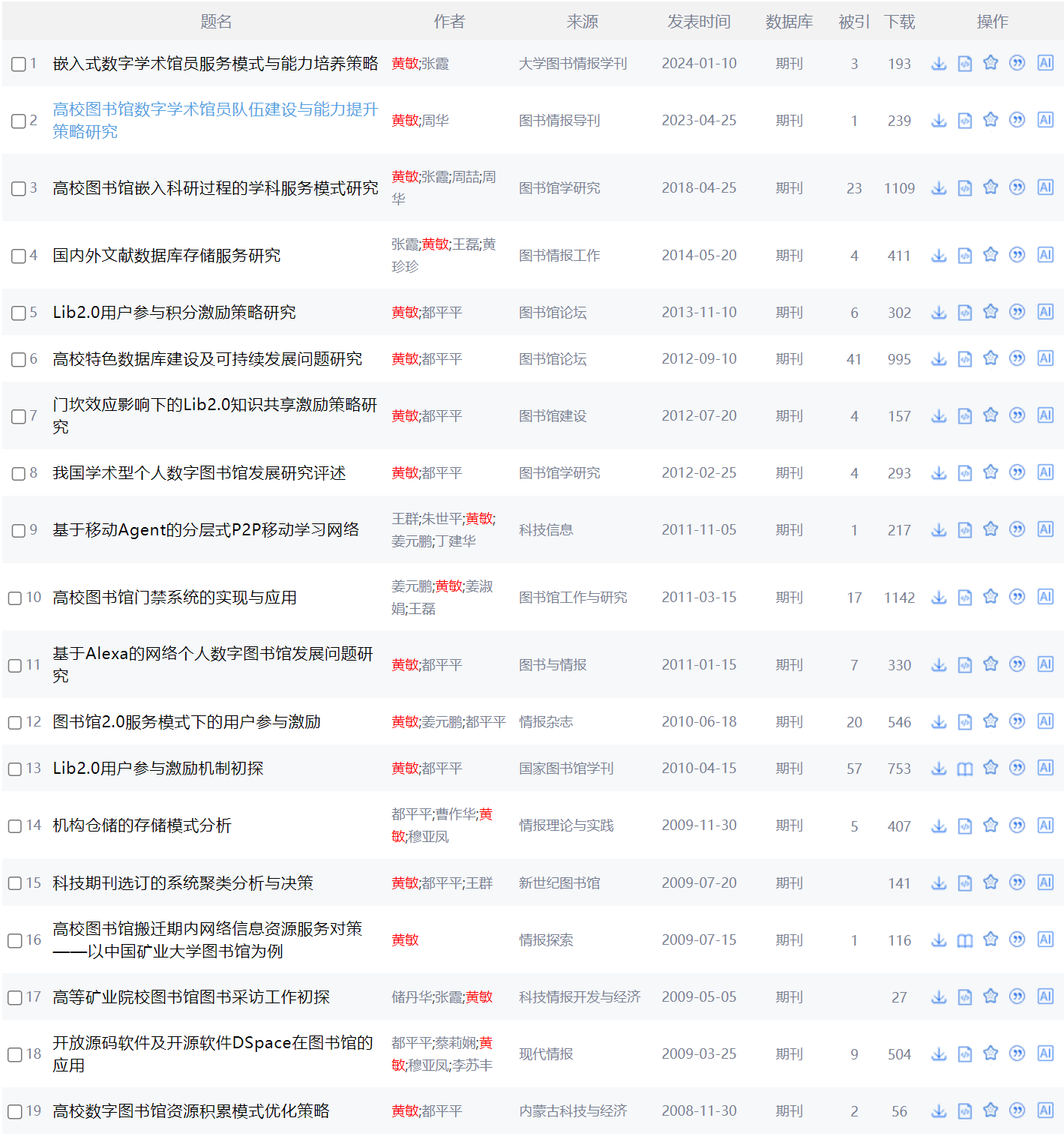Cite the paper 高校图书馆嵌入科研过程的学科服务模式研究
The image size is (1064, 1136).
click(1017, 187)
